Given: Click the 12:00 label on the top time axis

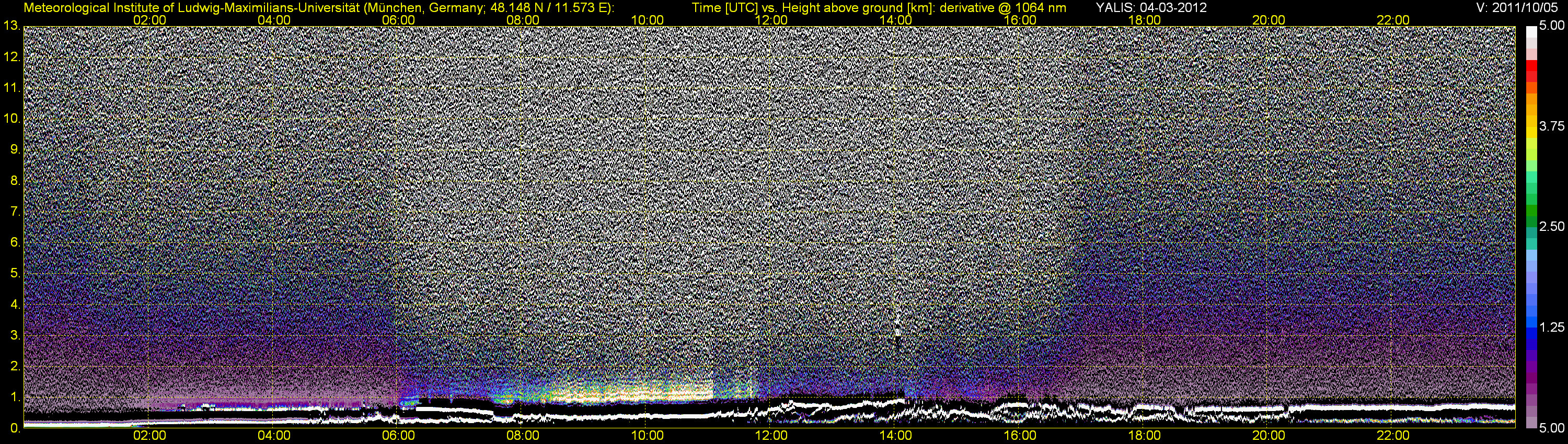Looking at the screenshot, I should (x=771, y=20).
